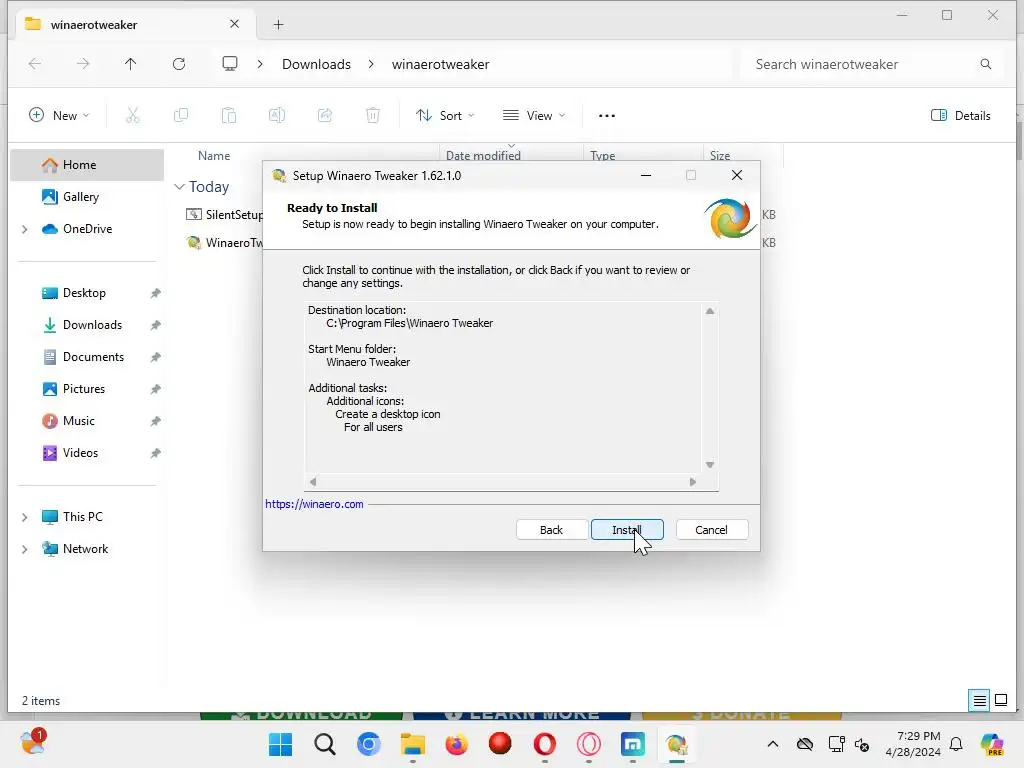1024x768 pixels.
Task: Click the Paste icon in Explorer toolbar
Action: pos(229,116)
